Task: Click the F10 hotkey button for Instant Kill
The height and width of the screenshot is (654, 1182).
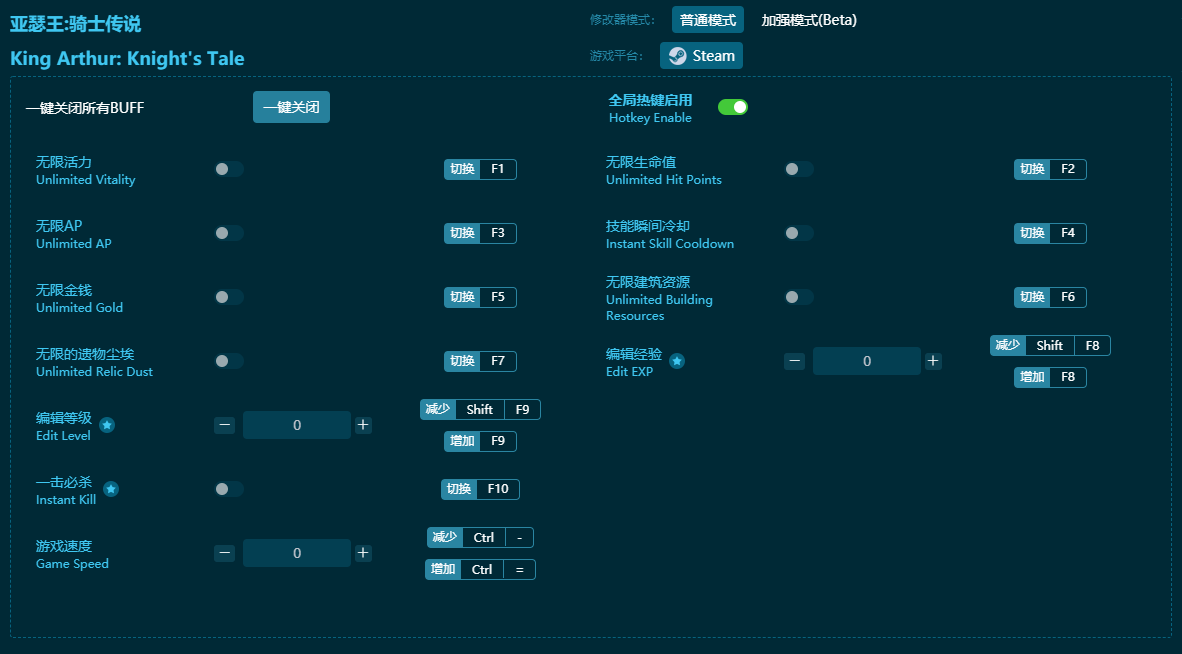Action: point(480,489)
